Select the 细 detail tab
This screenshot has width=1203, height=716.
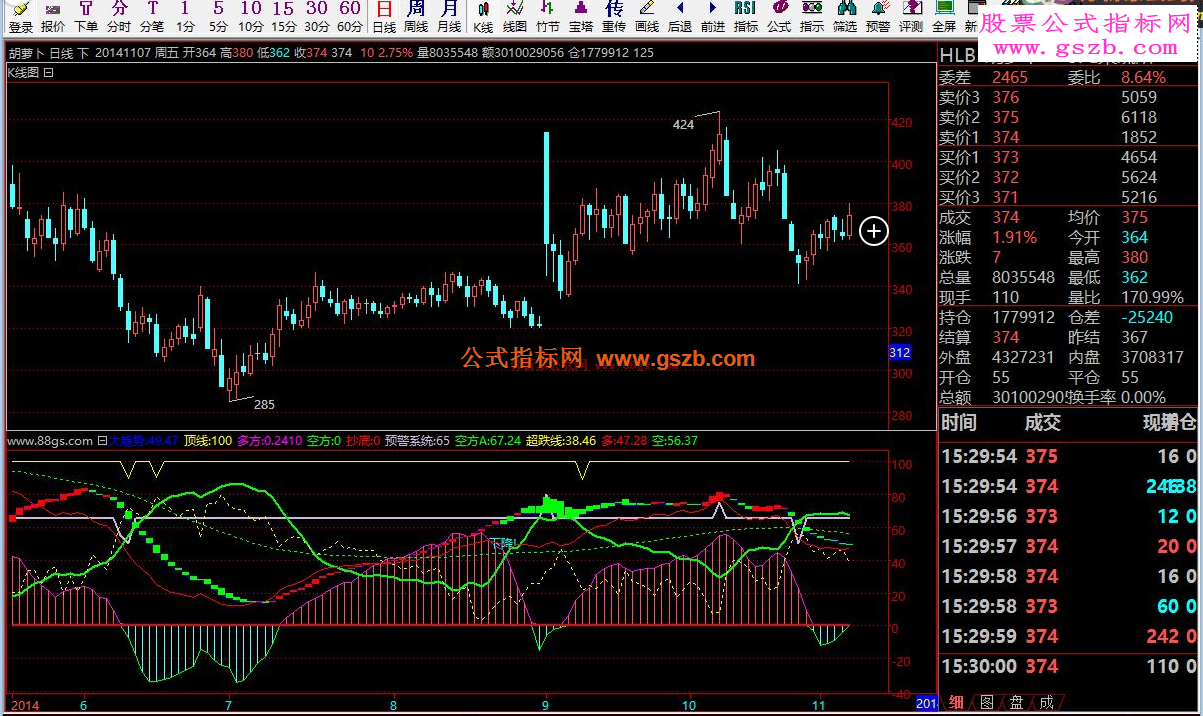pyautogui.click(x=957, y=703)
